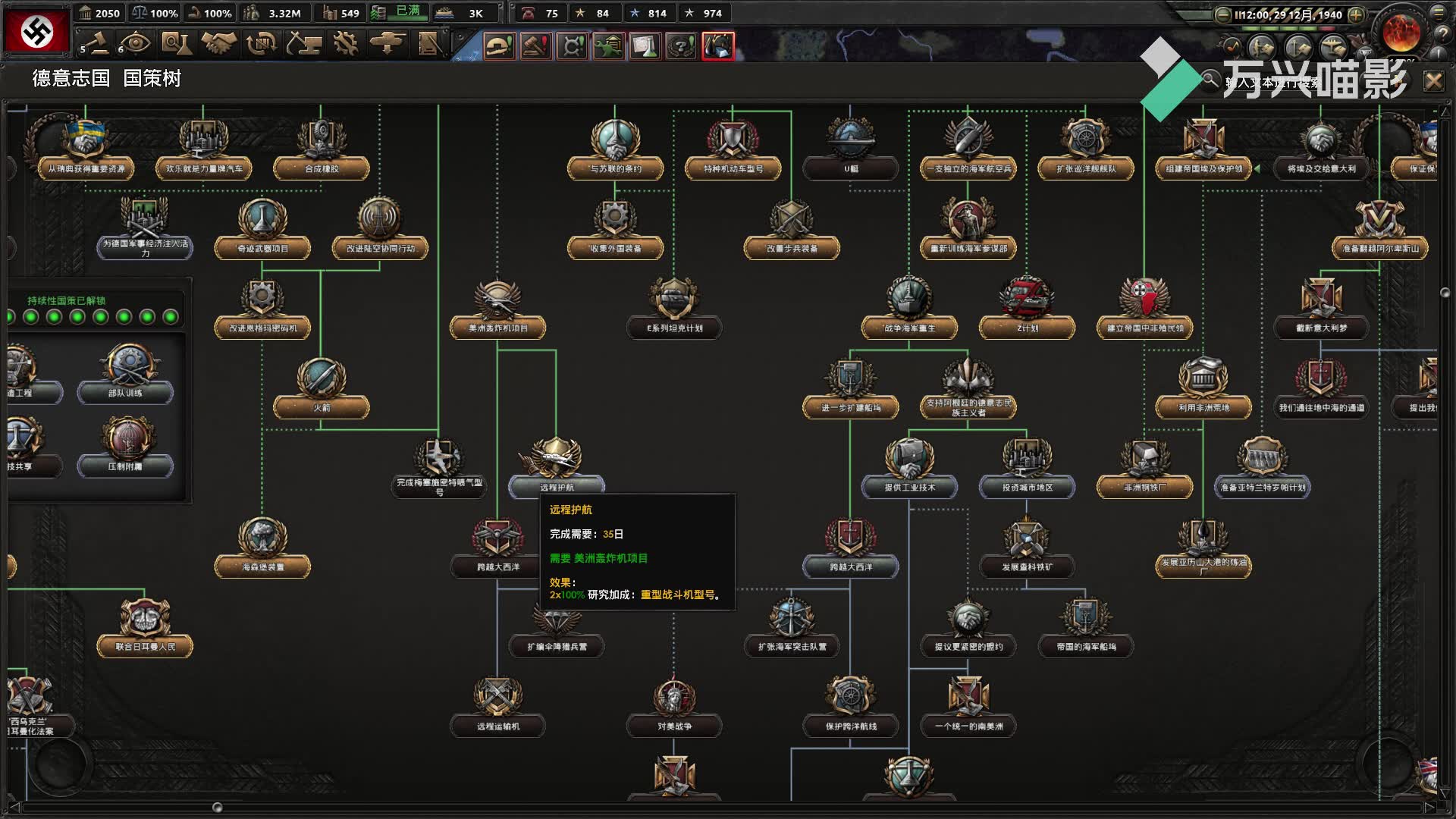Open the intelligence eye menu
Image resolution: width=1456 pixels, height=819 pixels.
click(135, 43)
